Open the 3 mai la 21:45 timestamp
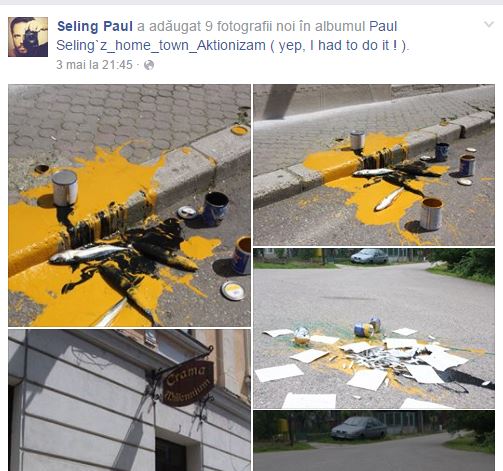 click(x=94, y=65)
